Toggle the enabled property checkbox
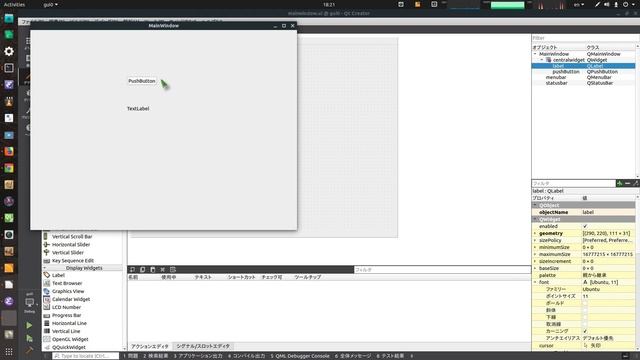 (x=585, y=226)
